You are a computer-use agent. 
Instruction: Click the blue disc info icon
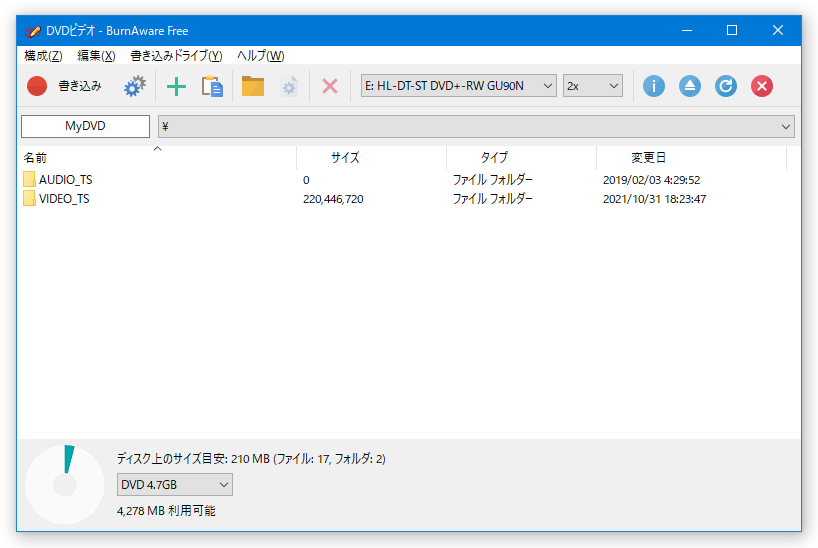pyautogui.click(x=654, y=86)
